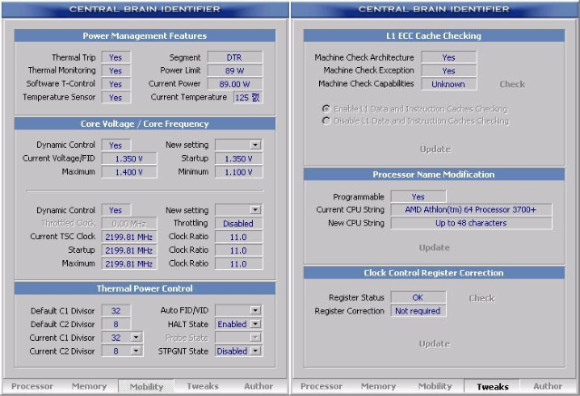This screenshot has width=580, height=396.
Task: Click the Default C1 Divisor value 32
Action: 116,311
